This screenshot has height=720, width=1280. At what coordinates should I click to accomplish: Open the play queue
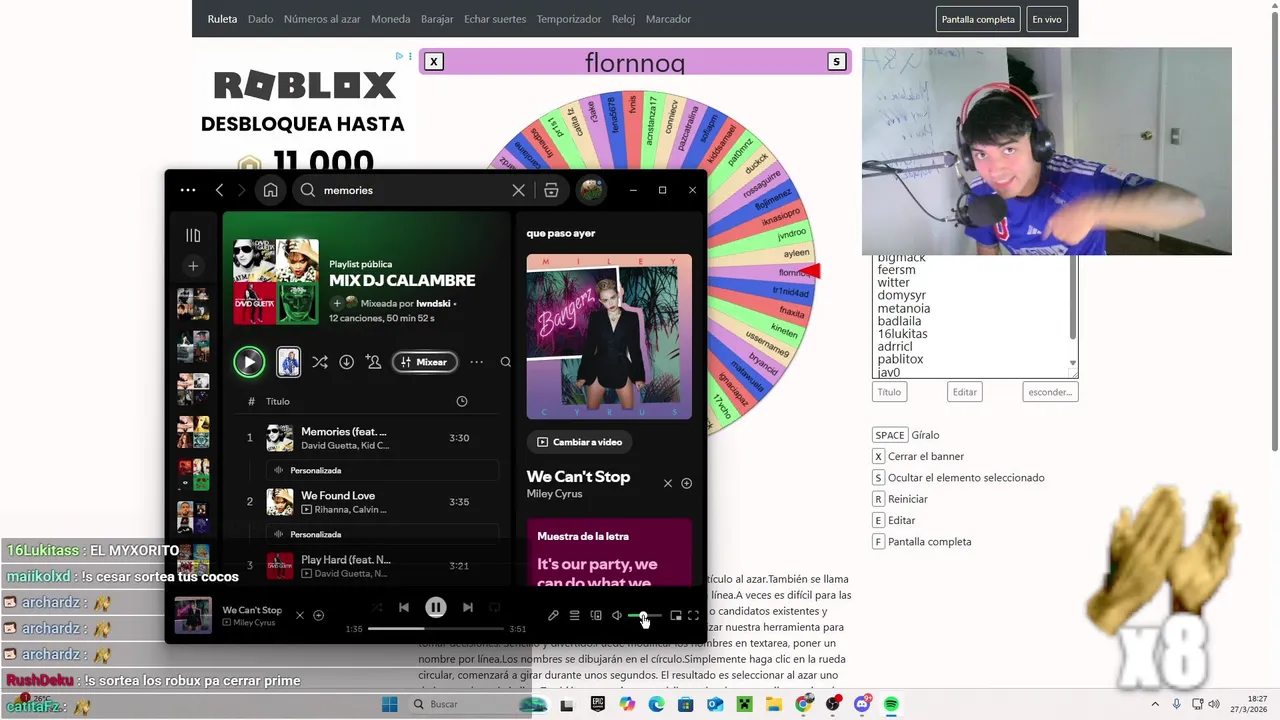click(x=574, y=616)
